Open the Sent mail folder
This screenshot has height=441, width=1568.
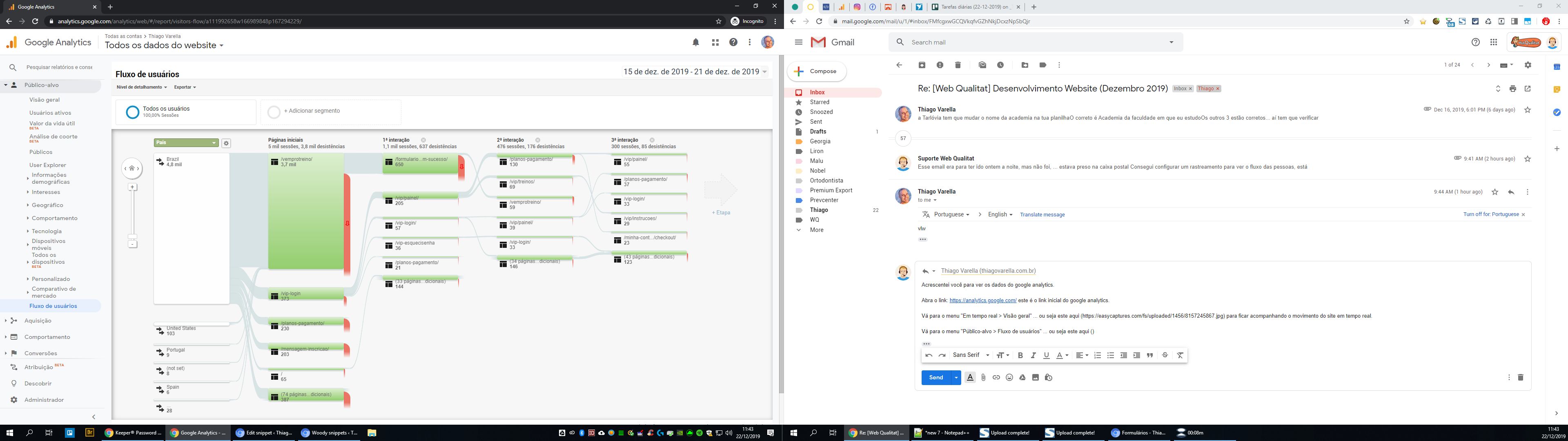(x=816, y=122)
